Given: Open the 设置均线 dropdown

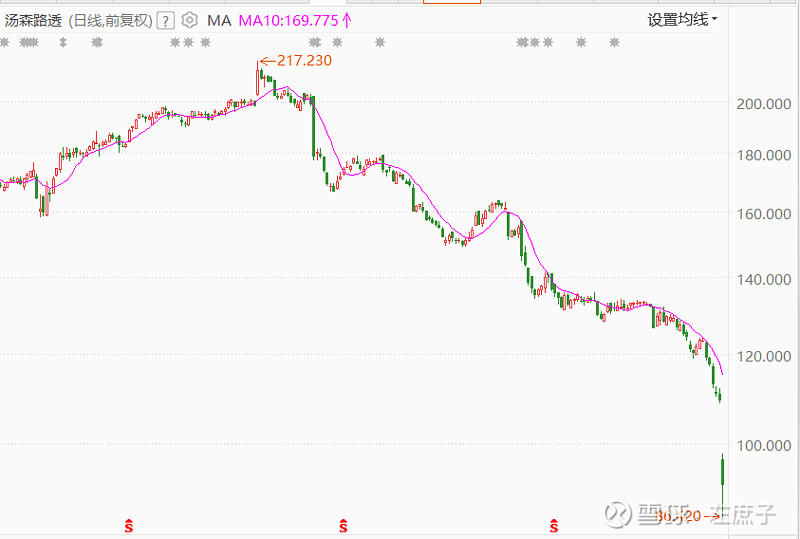Looking at the screenshot, I should (682, 19).
